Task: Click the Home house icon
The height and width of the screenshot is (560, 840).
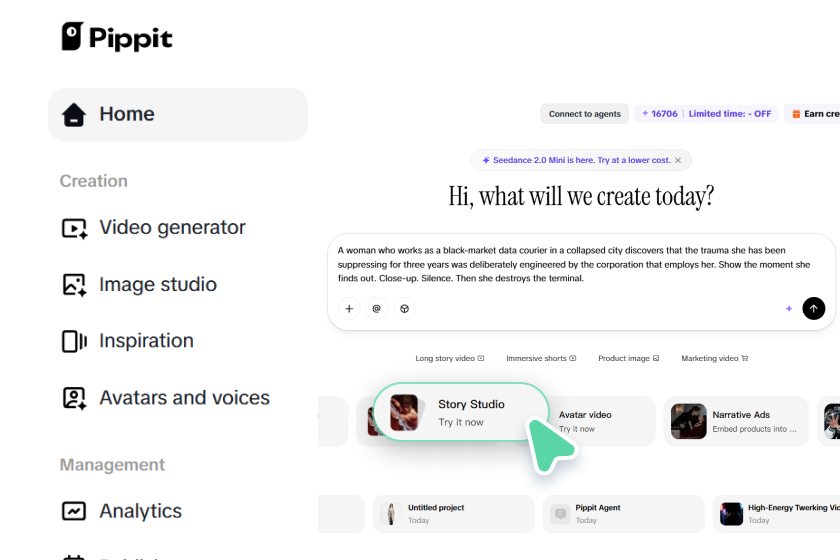Action: (x=74, y=115)
